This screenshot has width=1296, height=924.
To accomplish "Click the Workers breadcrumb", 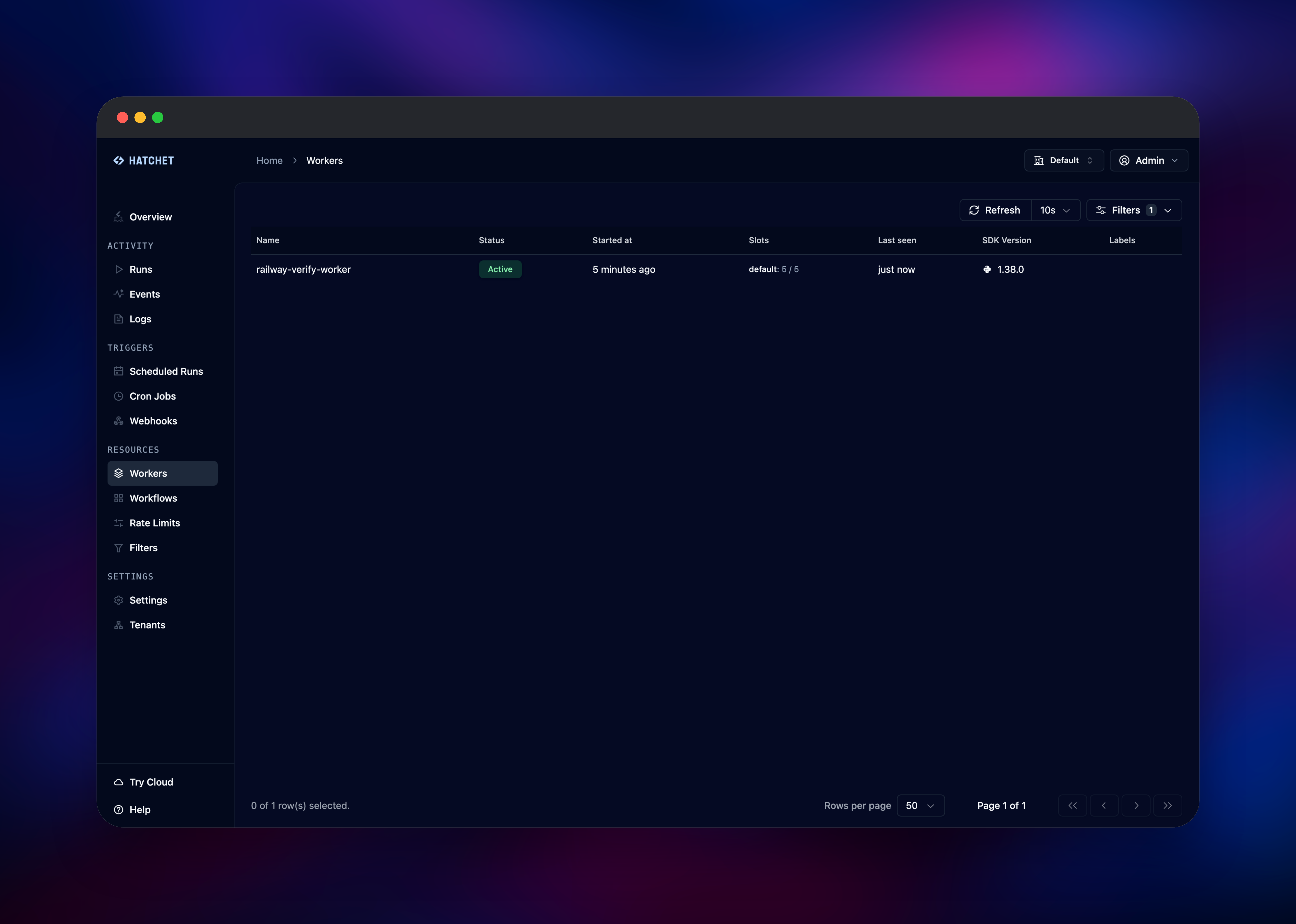I will pyautogui.click(x=324, y=160).
